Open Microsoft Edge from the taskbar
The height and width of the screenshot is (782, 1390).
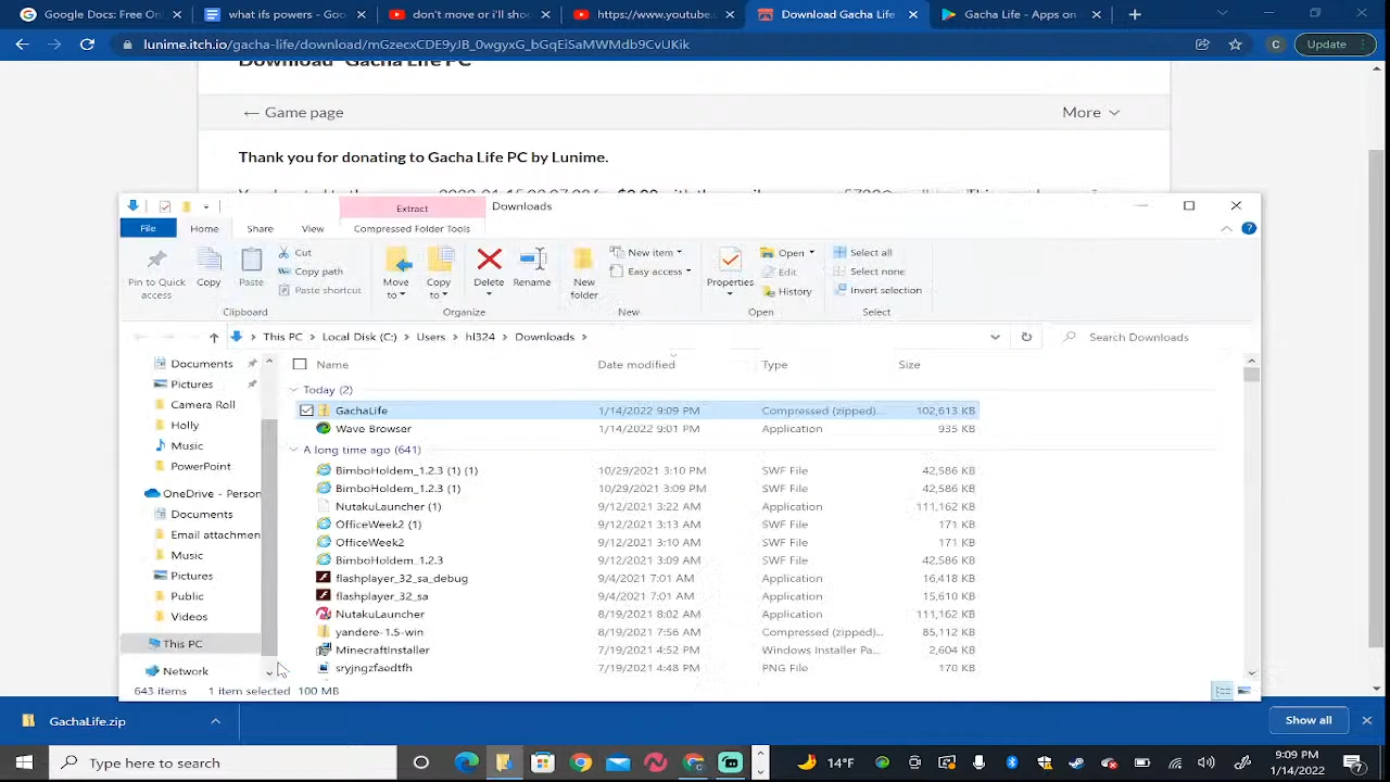(466, 763)
